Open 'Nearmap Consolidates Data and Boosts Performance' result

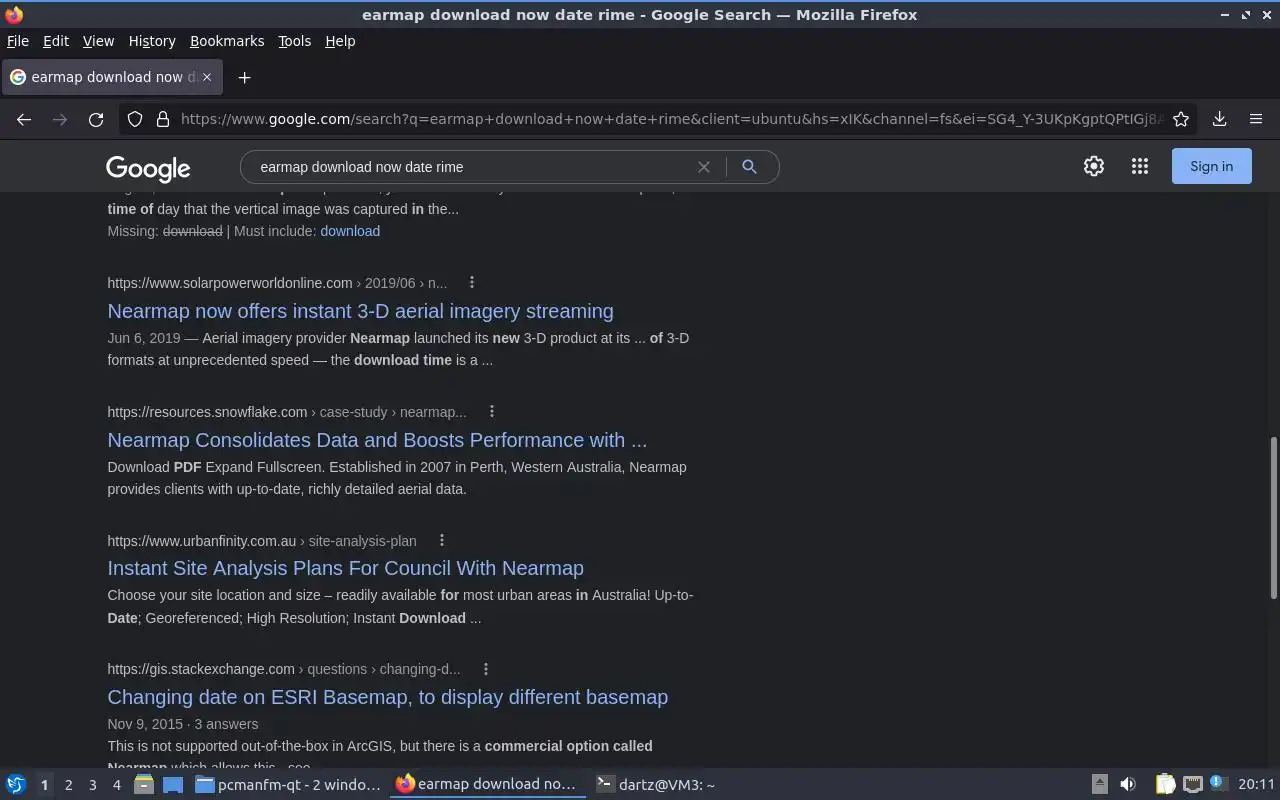pos(377,440)
